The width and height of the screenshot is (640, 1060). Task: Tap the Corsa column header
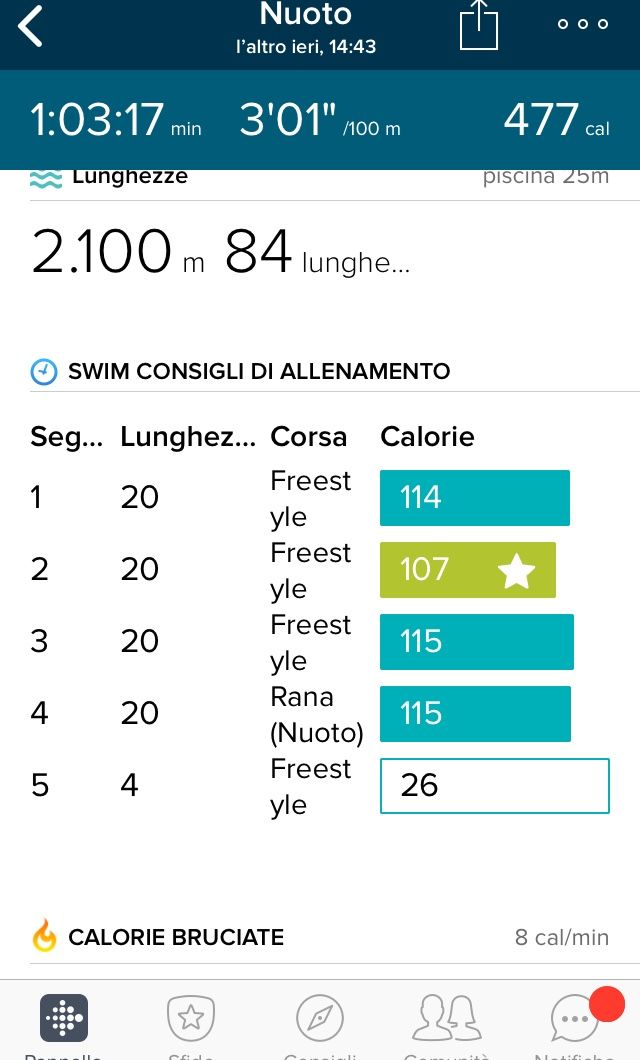(x=308, y=436)
